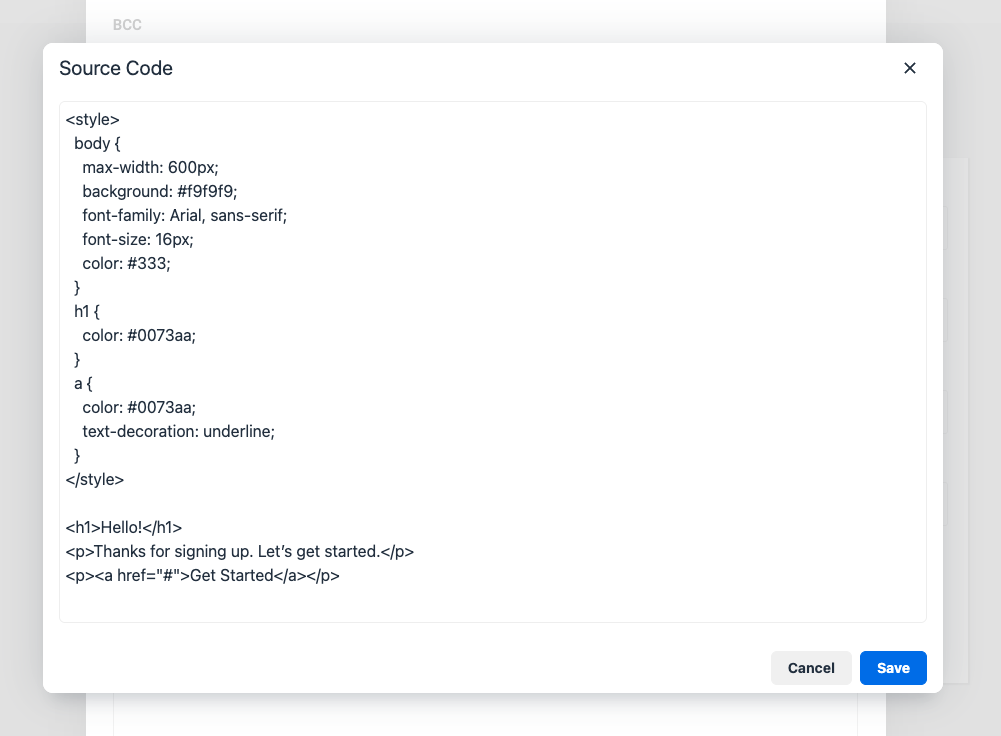
Task: Click the <h1>Hello!</h1> line
Action: (124, 527)
